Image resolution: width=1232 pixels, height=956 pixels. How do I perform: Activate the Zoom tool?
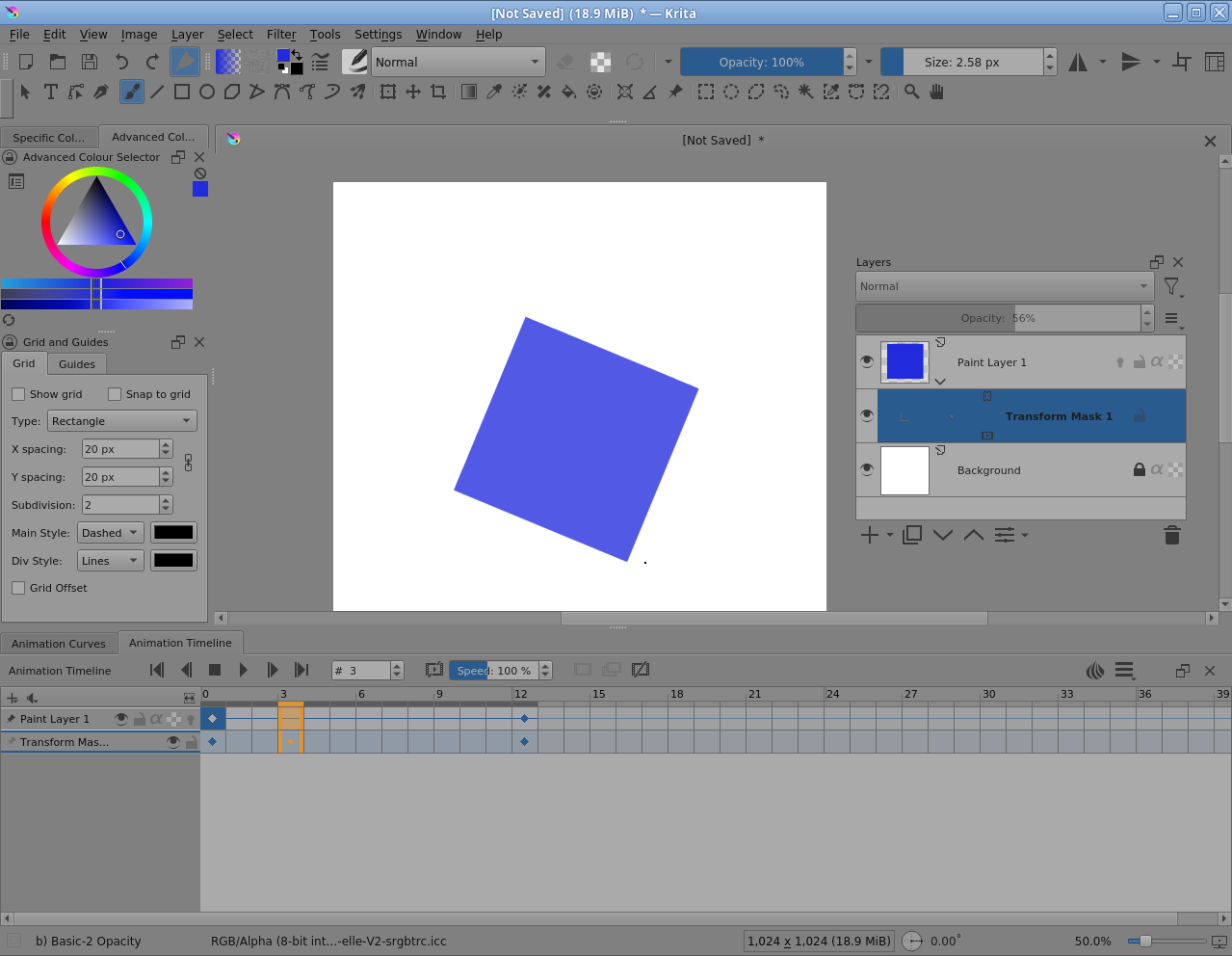click(911, 92)
